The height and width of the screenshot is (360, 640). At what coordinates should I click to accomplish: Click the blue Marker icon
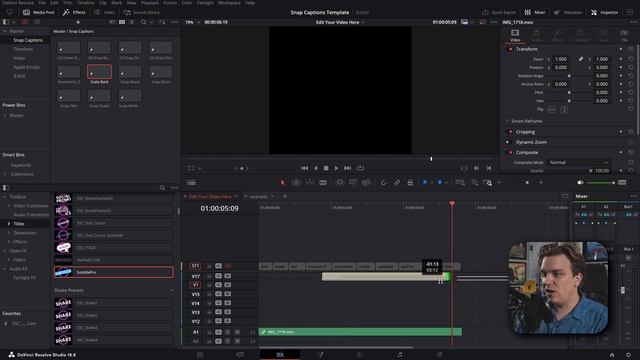(x=440, y=182)
